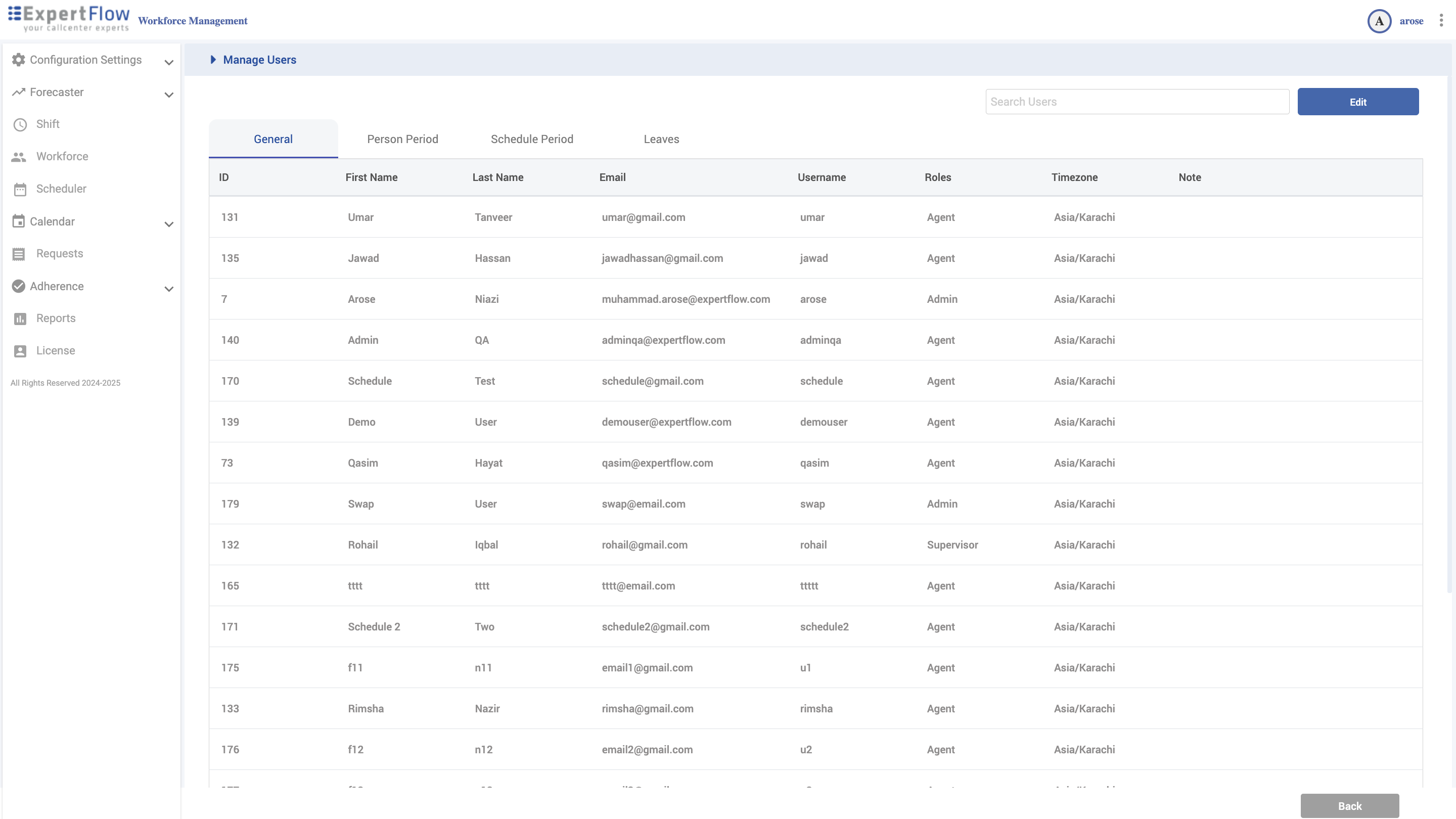The height and width of the screenshot is (819, 1456).
Task: Click the Back button
Action: pos(1349,805)
